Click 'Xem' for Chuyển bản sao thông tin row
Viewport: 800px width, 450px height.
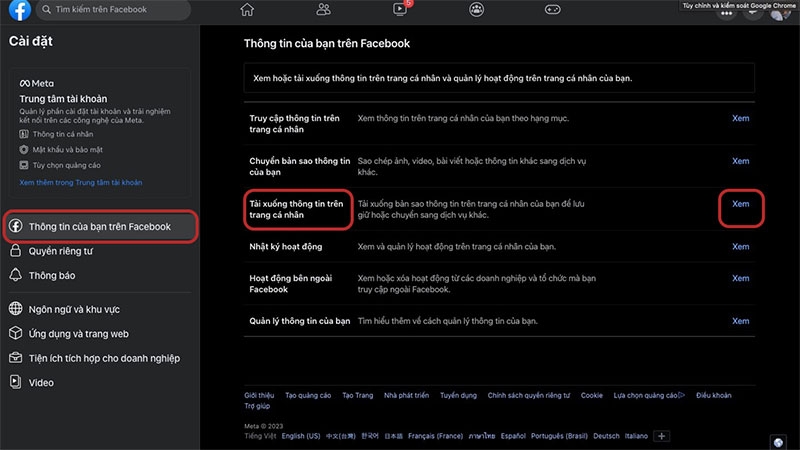pyautogui.click(x=740, y=161)
